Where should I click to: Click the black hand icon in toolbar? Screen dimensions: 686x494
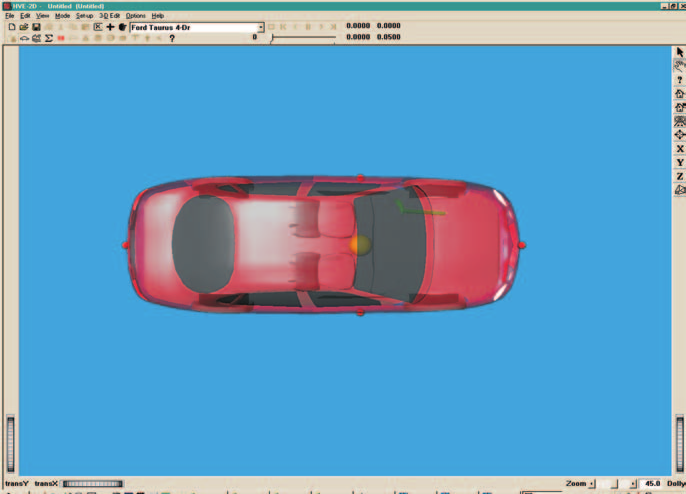(122, 27)
